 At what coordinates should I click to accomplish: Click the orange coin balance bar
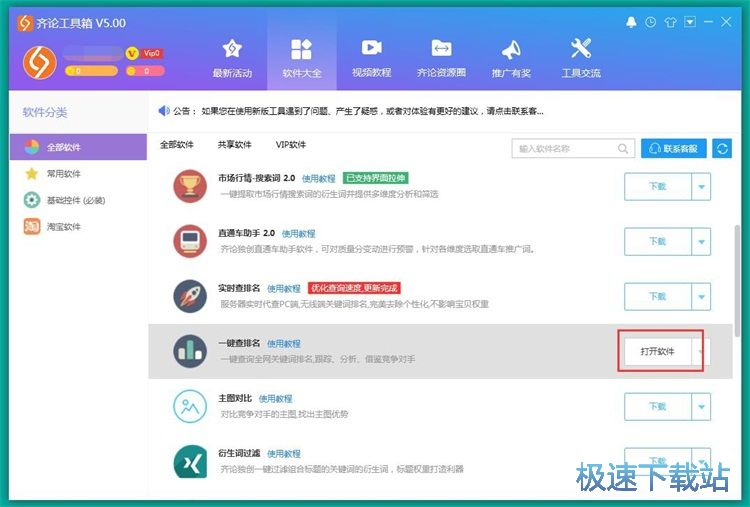point(91,71)
